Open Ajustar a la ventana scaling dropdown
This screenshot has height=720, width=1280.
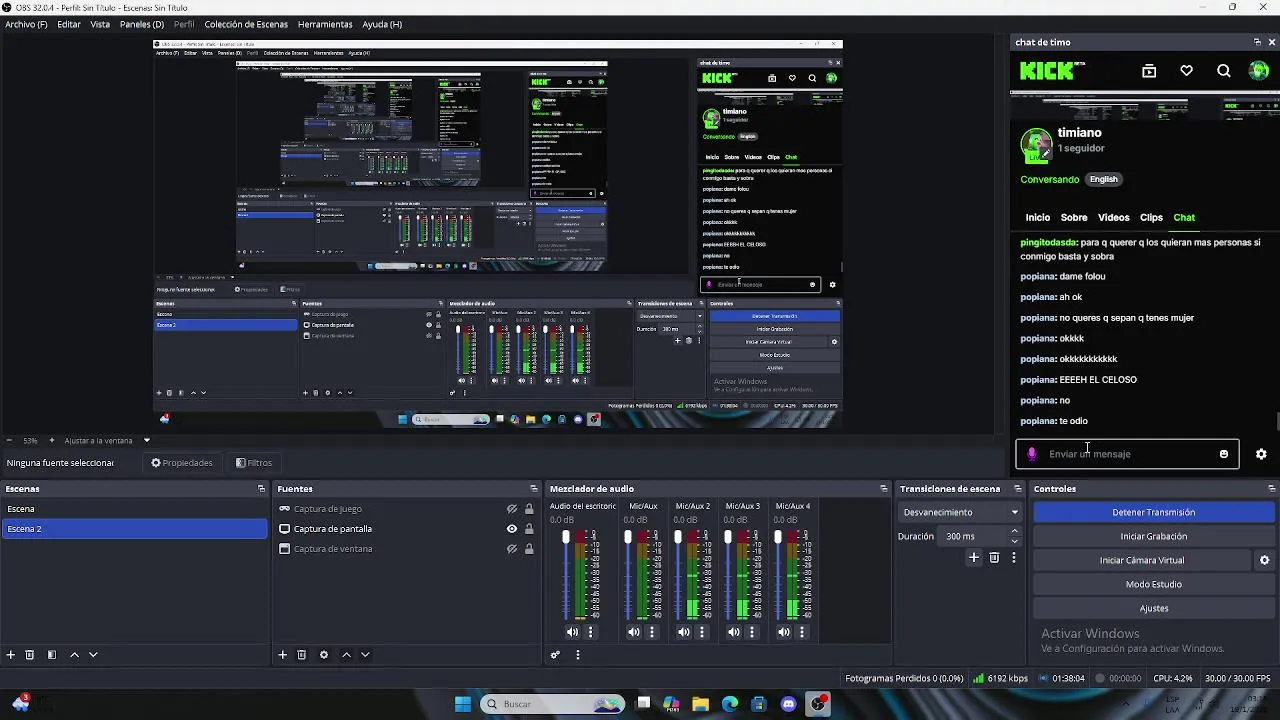click(x=147, y=440)
